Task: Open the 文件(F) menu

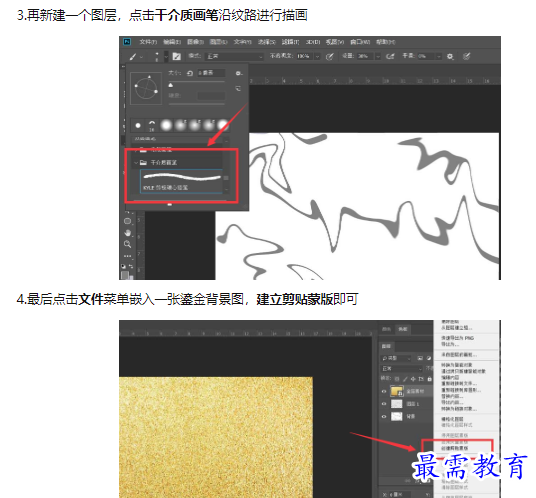Action: click(x=148, y=42)
